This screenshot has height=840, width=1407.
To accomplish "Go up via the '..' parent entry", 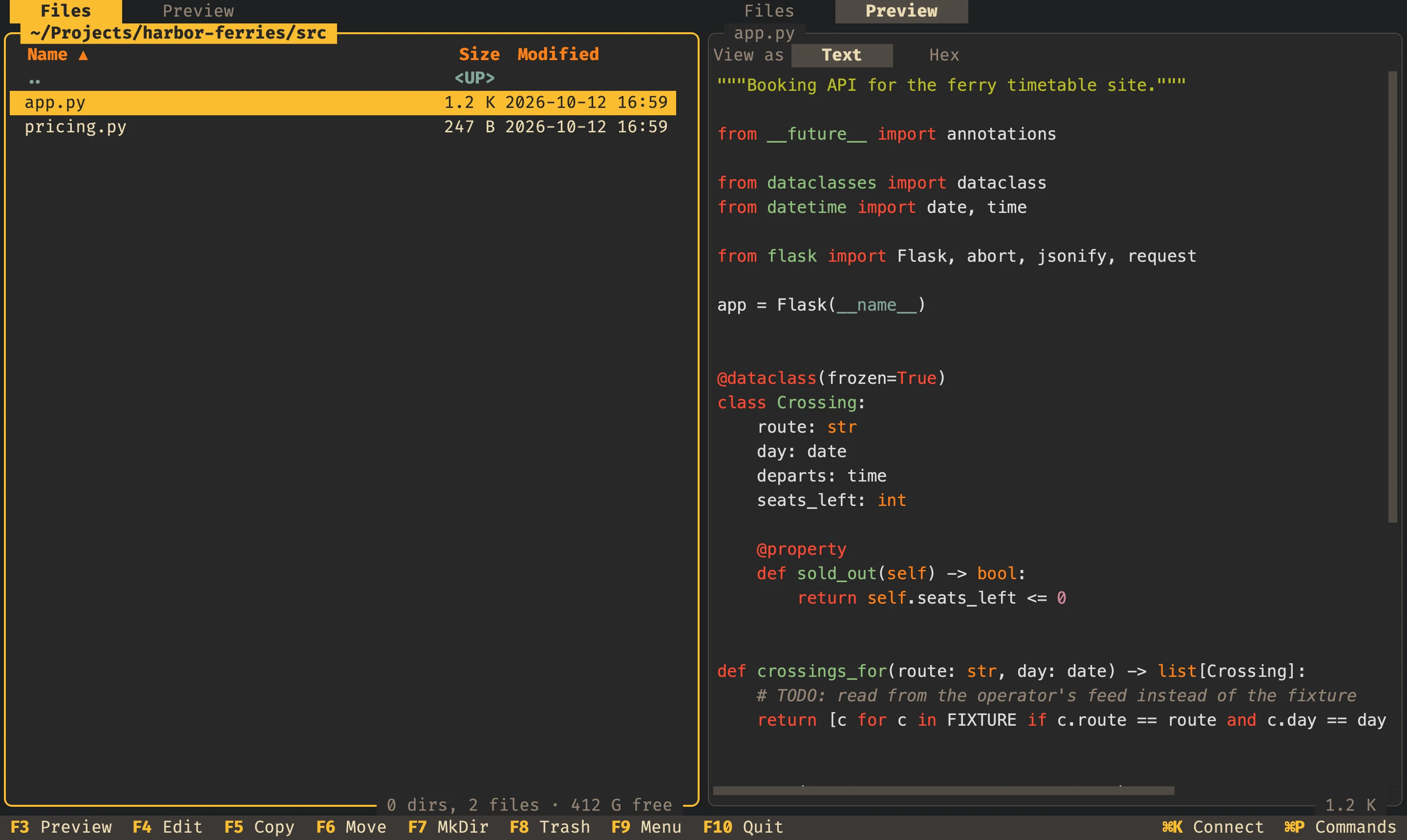I will [x=342, y=78].
